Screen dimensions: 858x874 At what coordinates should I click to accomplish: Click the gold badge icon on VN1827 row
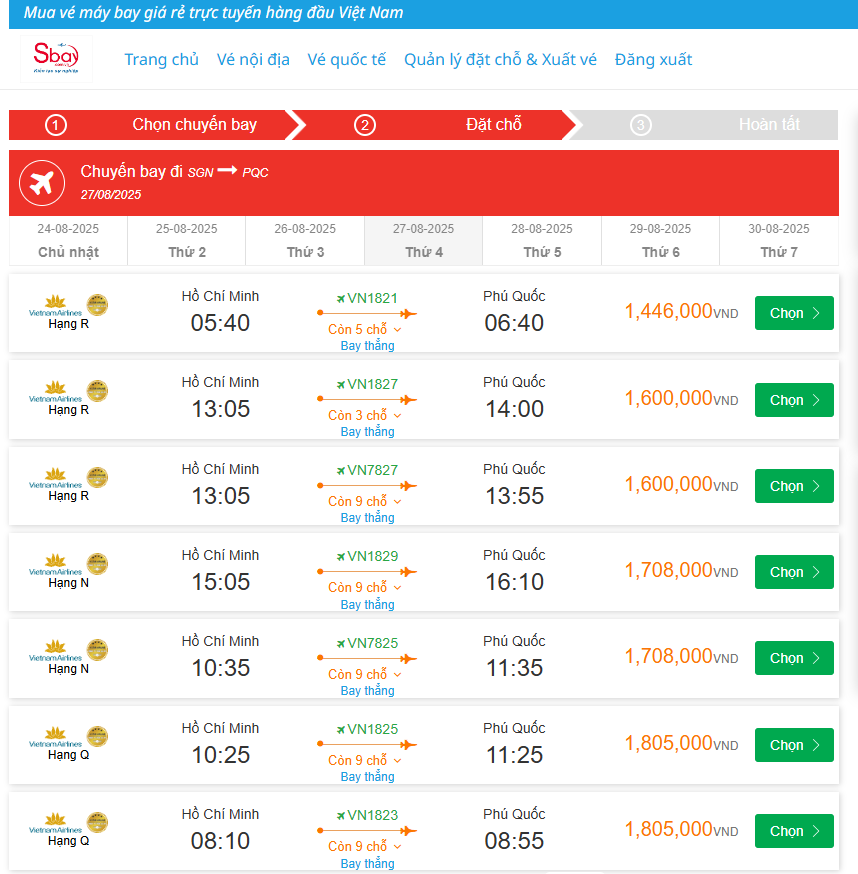97,391
